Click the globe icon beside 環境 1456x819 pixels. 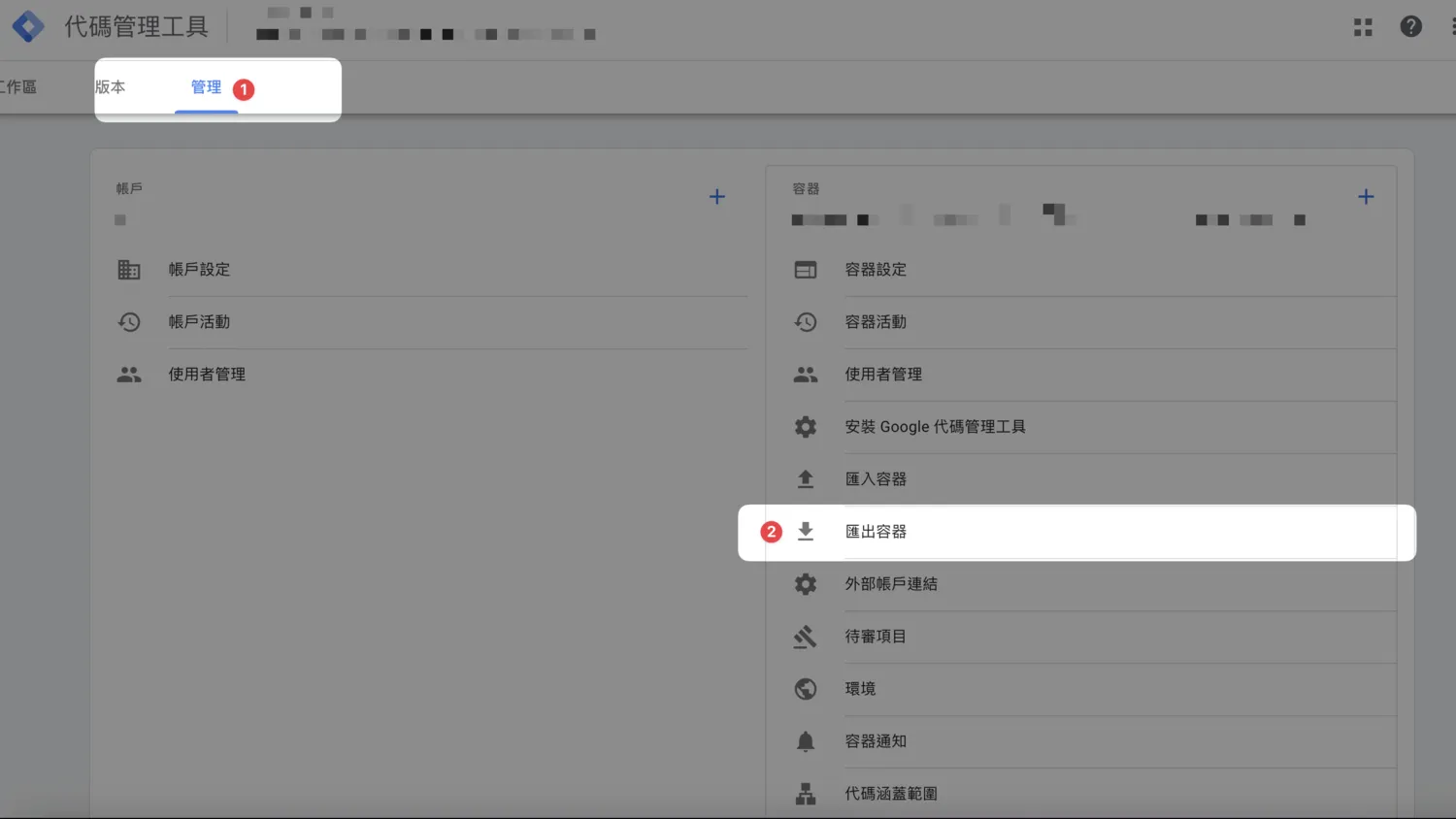[806, 688]
